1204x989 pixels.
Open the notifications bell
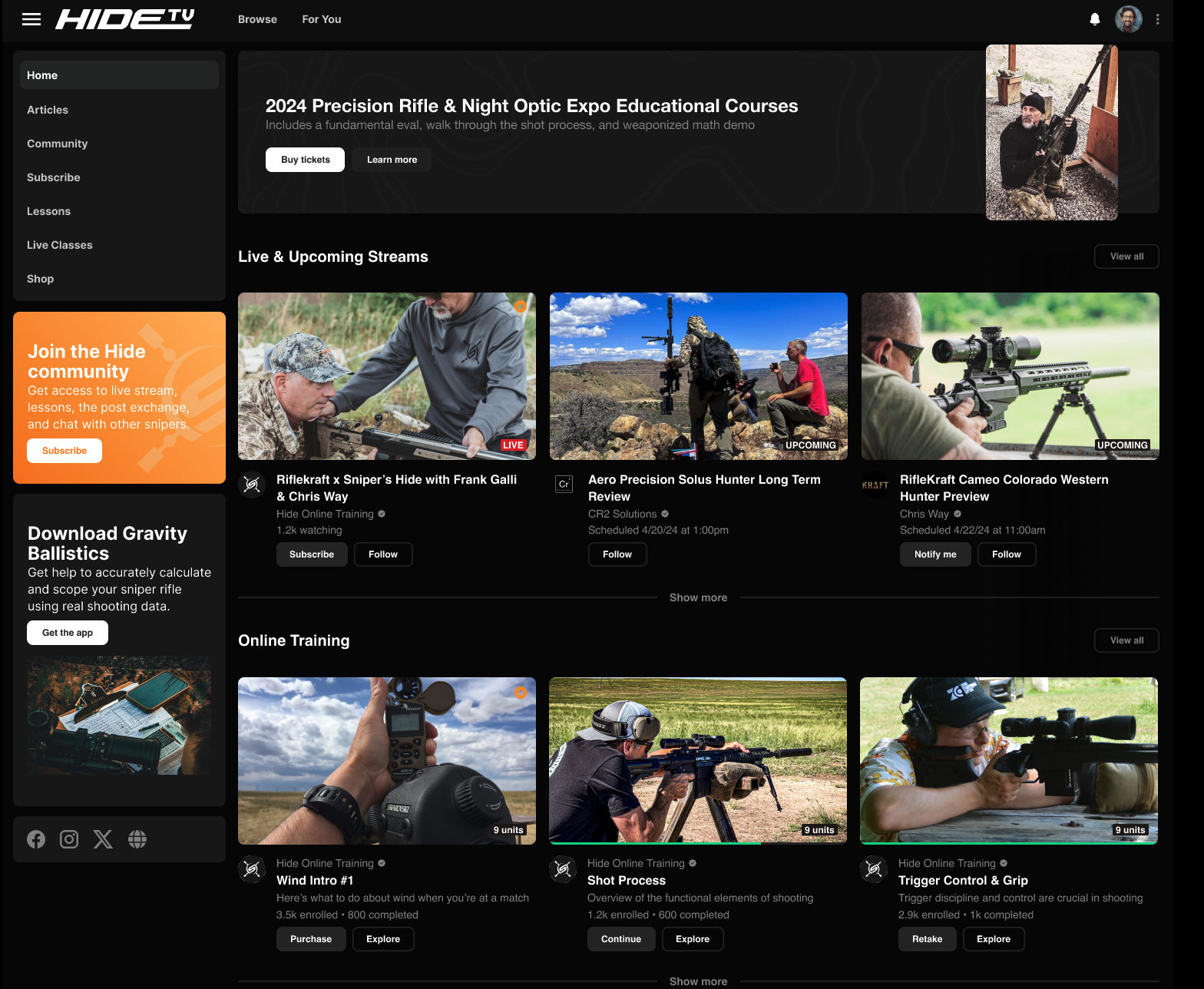1095,19
